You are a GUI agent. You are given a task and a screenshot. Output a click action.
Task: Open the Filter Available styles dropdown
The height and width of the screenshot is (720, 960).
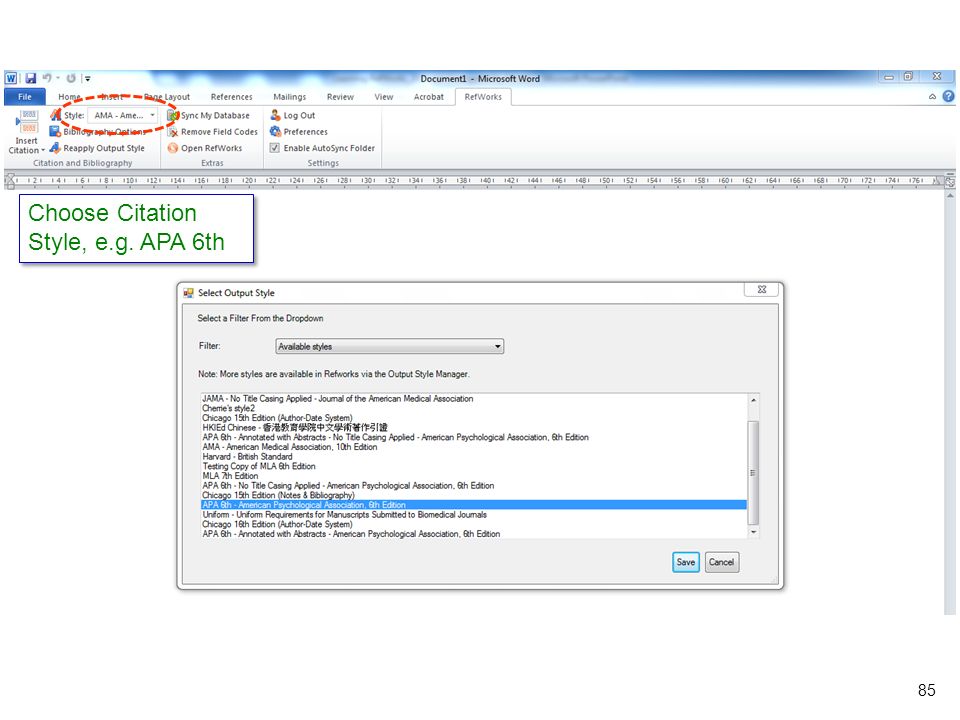(x=389, y=347)
